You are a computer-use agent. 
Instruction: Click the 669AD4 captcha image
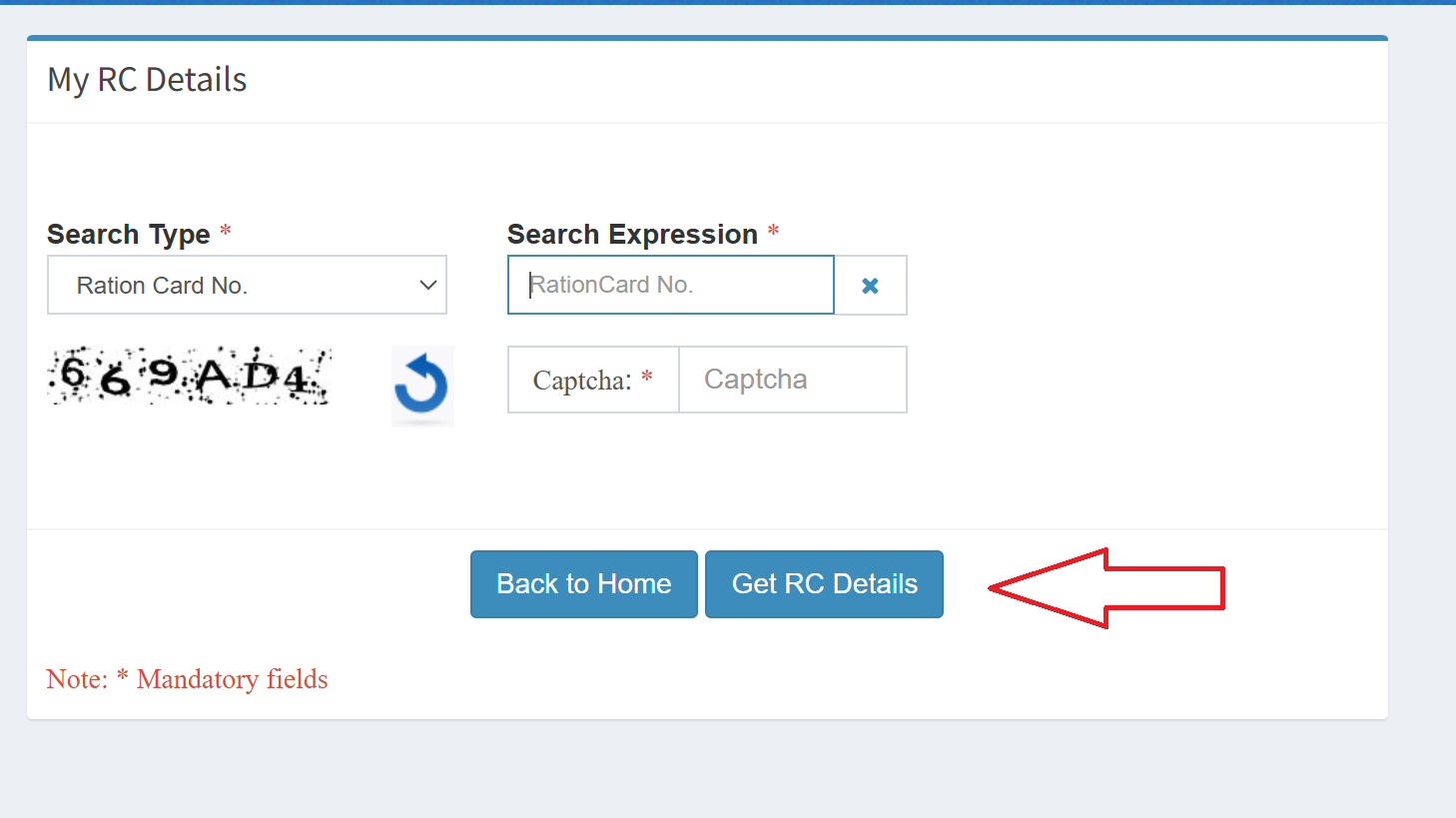click(x=189, y=377)
